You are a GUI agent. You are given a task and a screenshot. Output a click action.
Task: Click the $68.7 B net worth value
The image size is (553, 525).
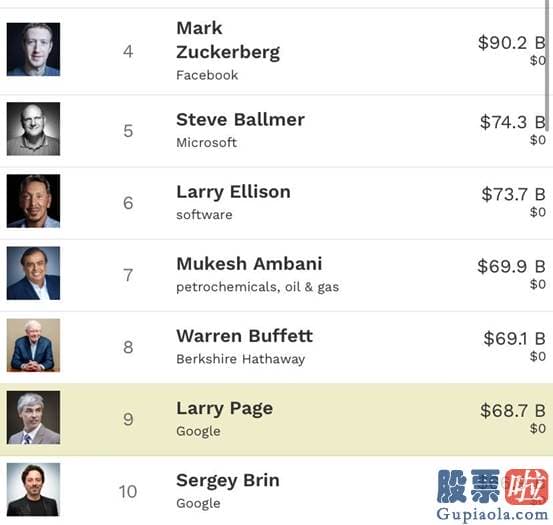point(513,411)
